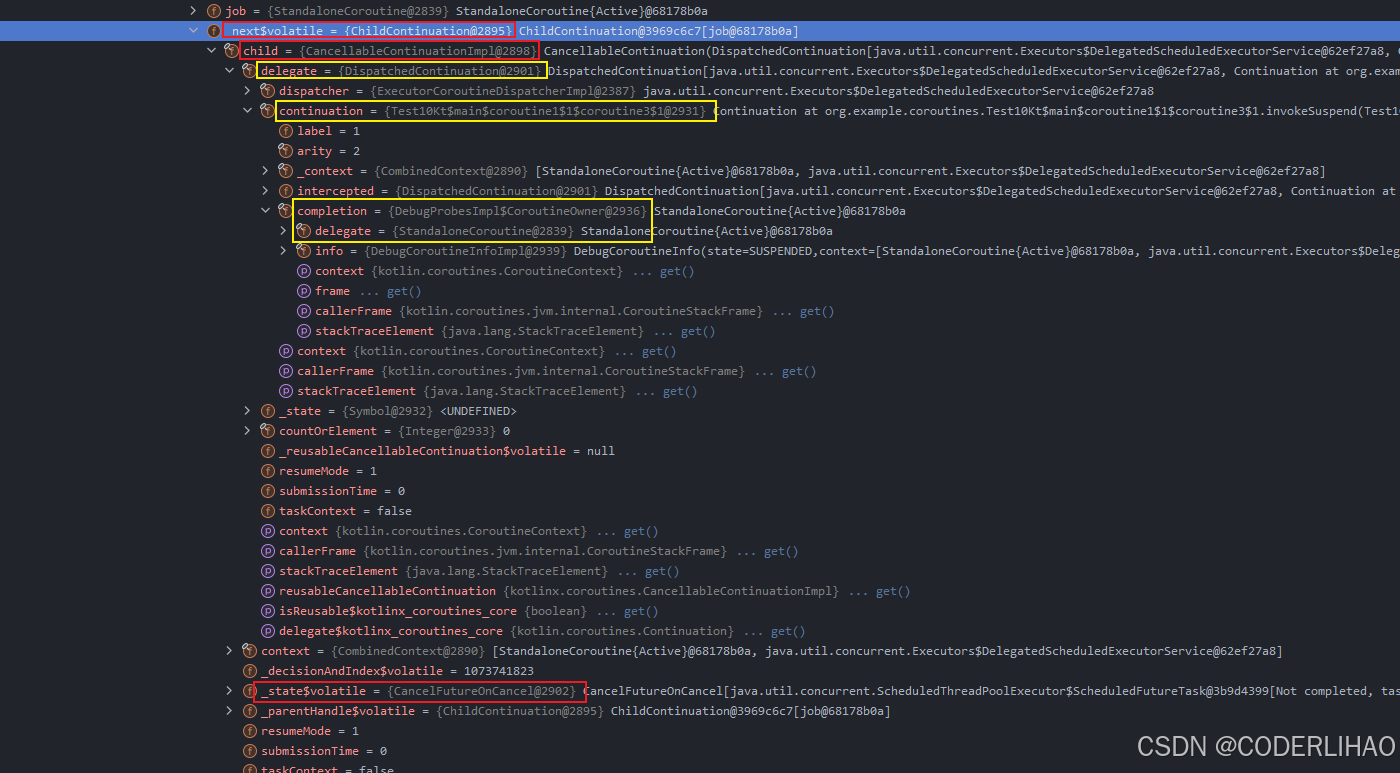Screen dimensions: 1400x773
Task: Select the "label = 1" text
Action: pos(328,131)
